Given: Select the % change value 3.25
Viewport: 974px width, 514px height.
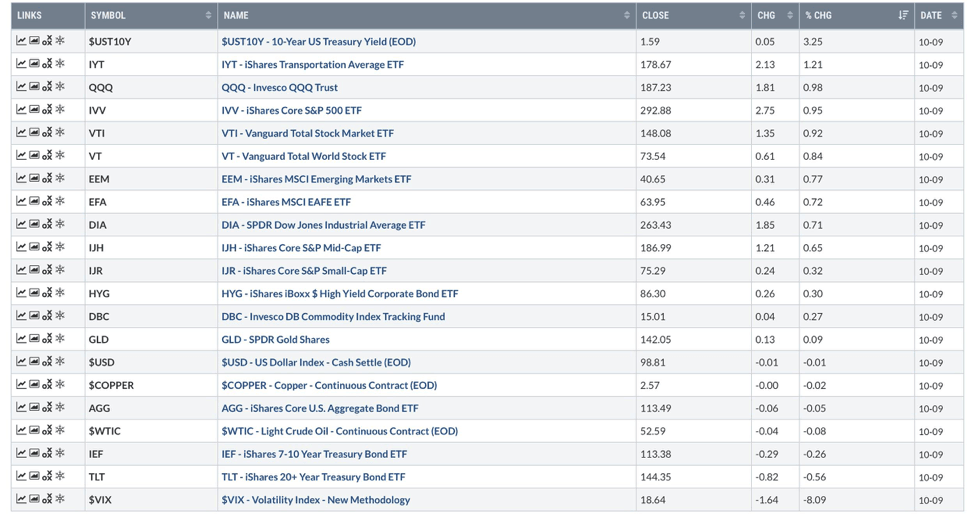Looking at the screenshot, I should click(x=812, y=42).
